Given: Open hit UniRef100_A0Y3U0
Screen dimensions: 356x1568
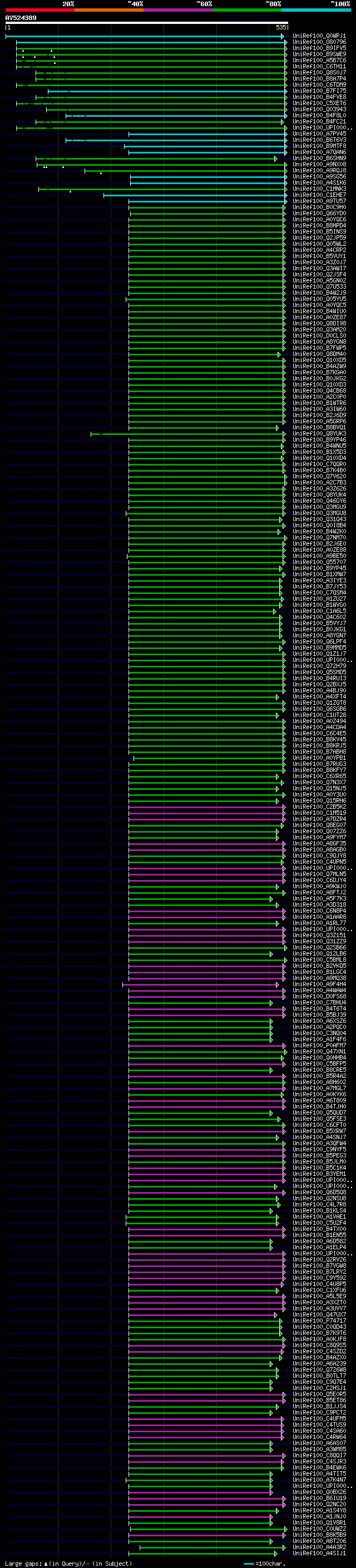Looking at the screenshot, I should pyautogui.click(x=319, y=795).
